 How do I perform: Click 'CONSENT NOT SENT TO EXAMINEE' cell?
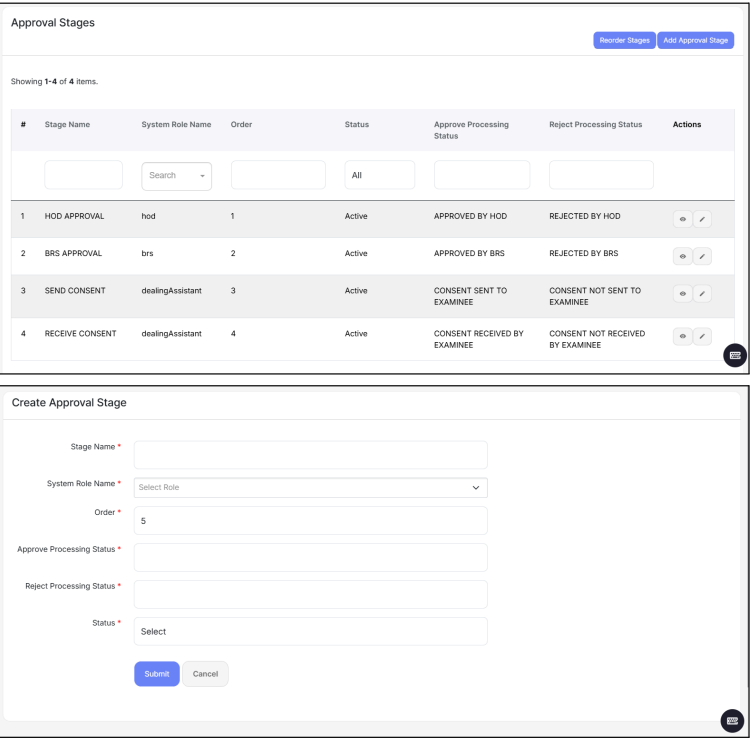coord(595,296)
